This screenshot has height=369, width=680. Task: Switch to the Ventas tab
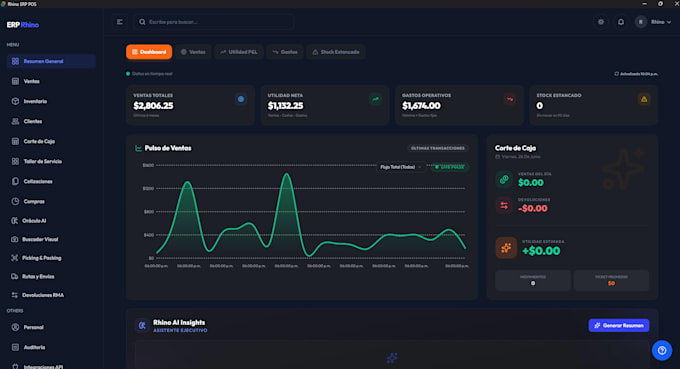pos(193,52)
